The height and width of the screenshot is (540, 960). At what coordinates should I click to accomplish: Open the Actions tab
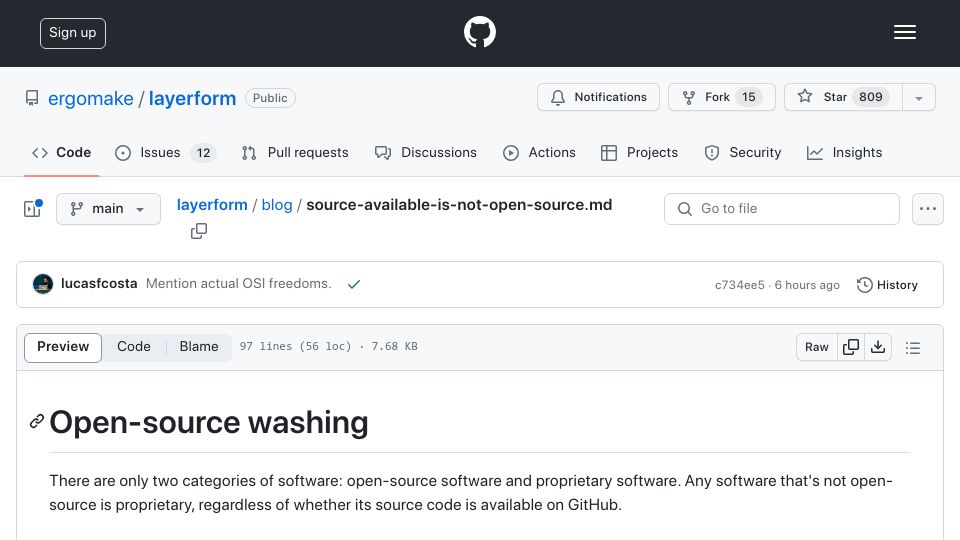[539, 153]
